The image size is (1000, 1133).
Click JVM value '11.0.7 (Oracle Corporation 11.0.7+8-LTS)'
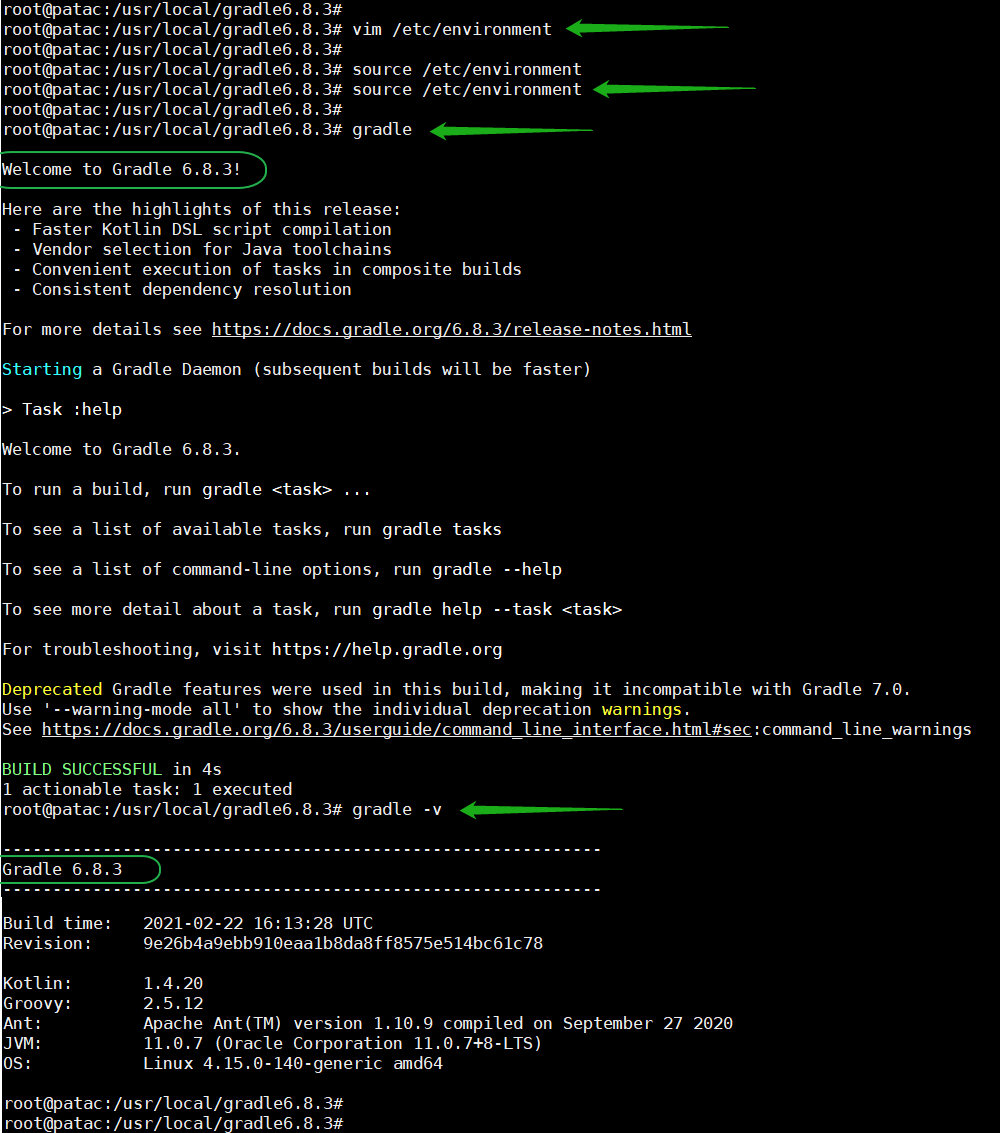(x=342, y=1043)
